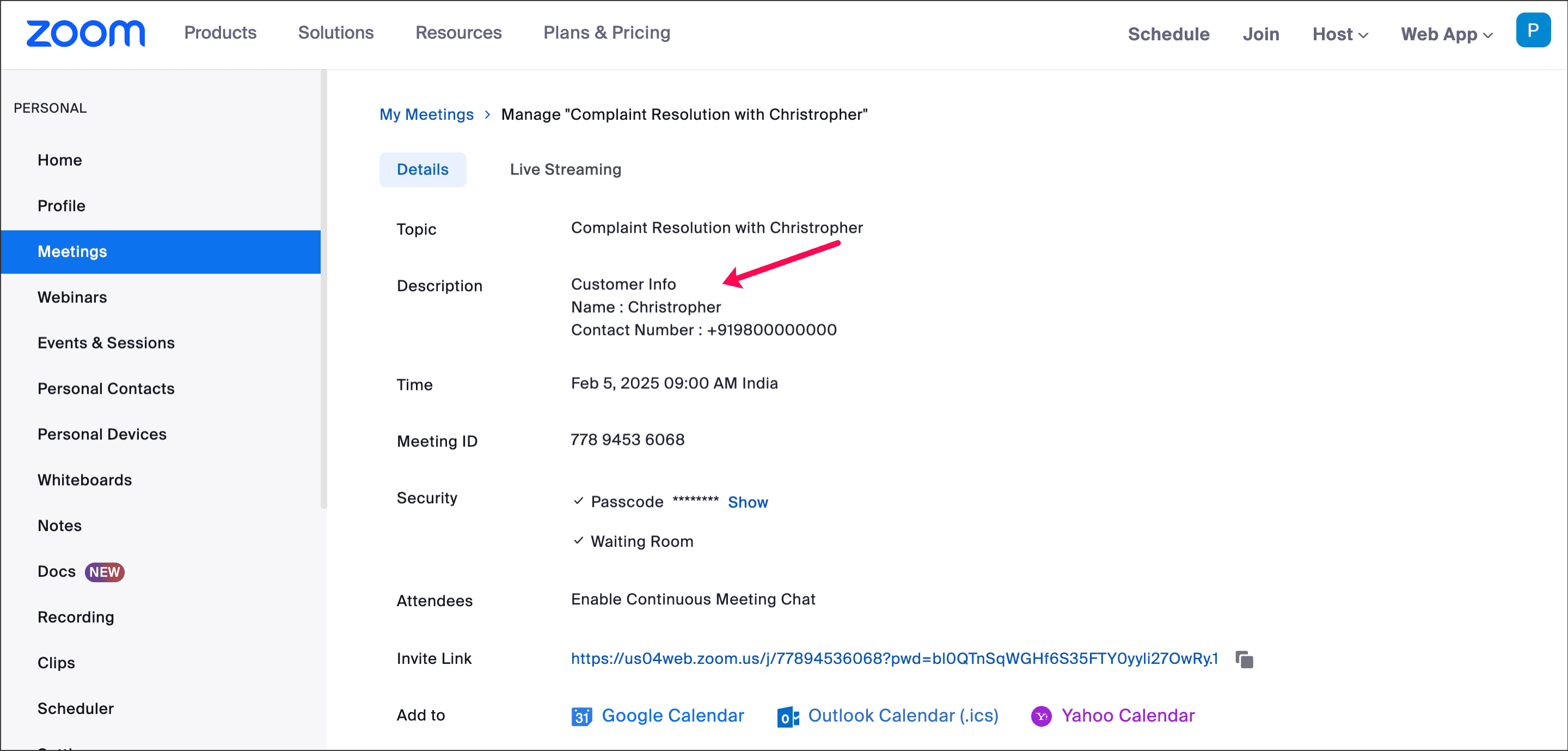Expand the Web App dropdown

(x=1446, y=34)
